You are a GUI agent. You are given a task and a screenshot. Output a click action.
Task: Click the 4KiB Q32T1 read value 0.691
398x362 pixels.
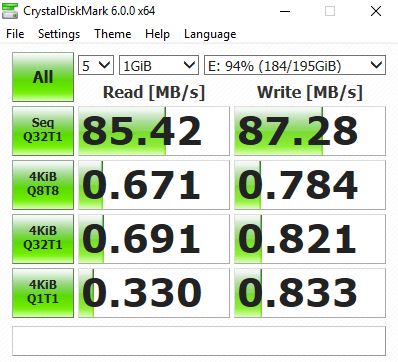point(154,239)
